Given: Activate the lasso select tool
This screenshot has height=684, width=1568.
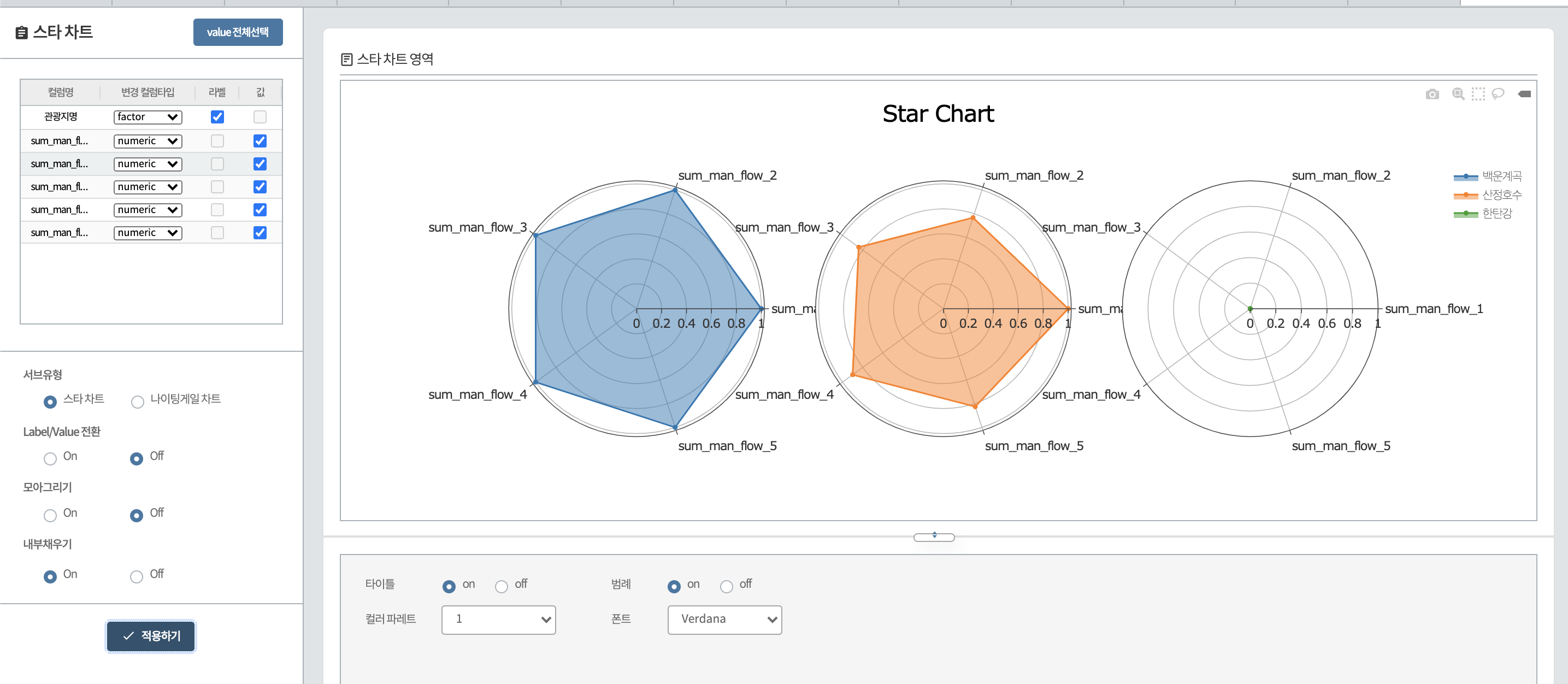Looking at the screenshot, I should 1498,94.
